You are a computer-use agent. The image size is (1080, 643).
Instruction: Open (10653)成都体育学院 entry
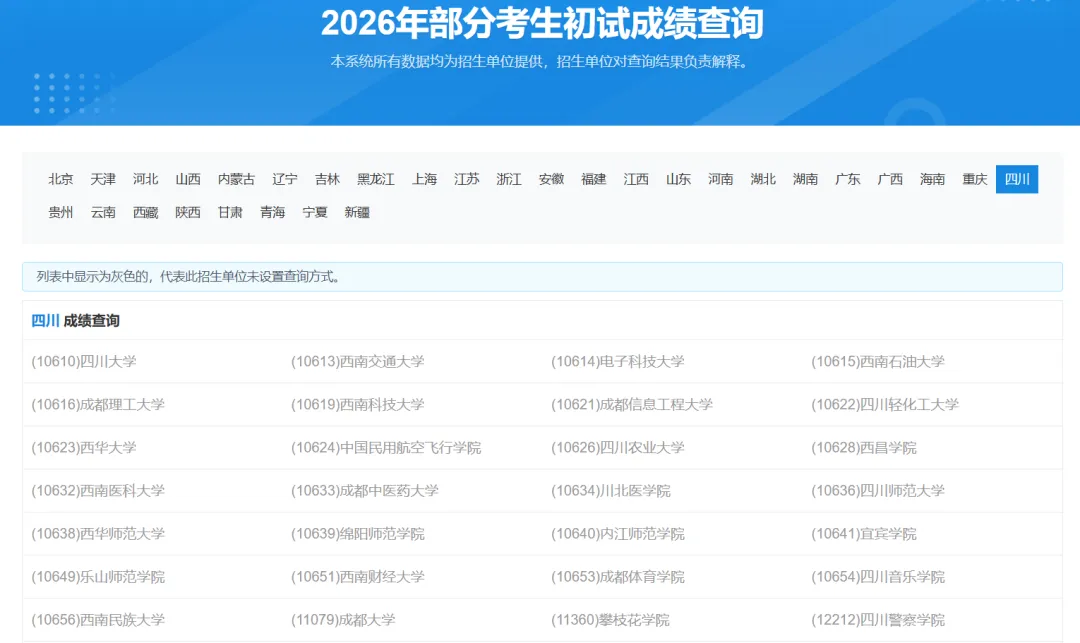click(618, 576)
